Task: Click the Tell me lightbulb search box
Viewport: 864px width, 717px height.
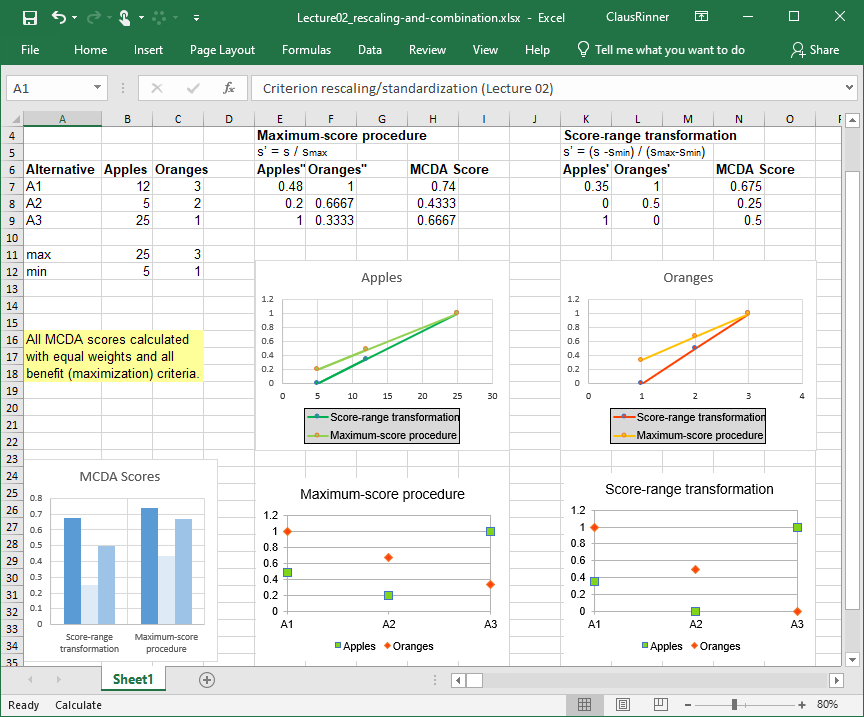Action: [661, 50]
